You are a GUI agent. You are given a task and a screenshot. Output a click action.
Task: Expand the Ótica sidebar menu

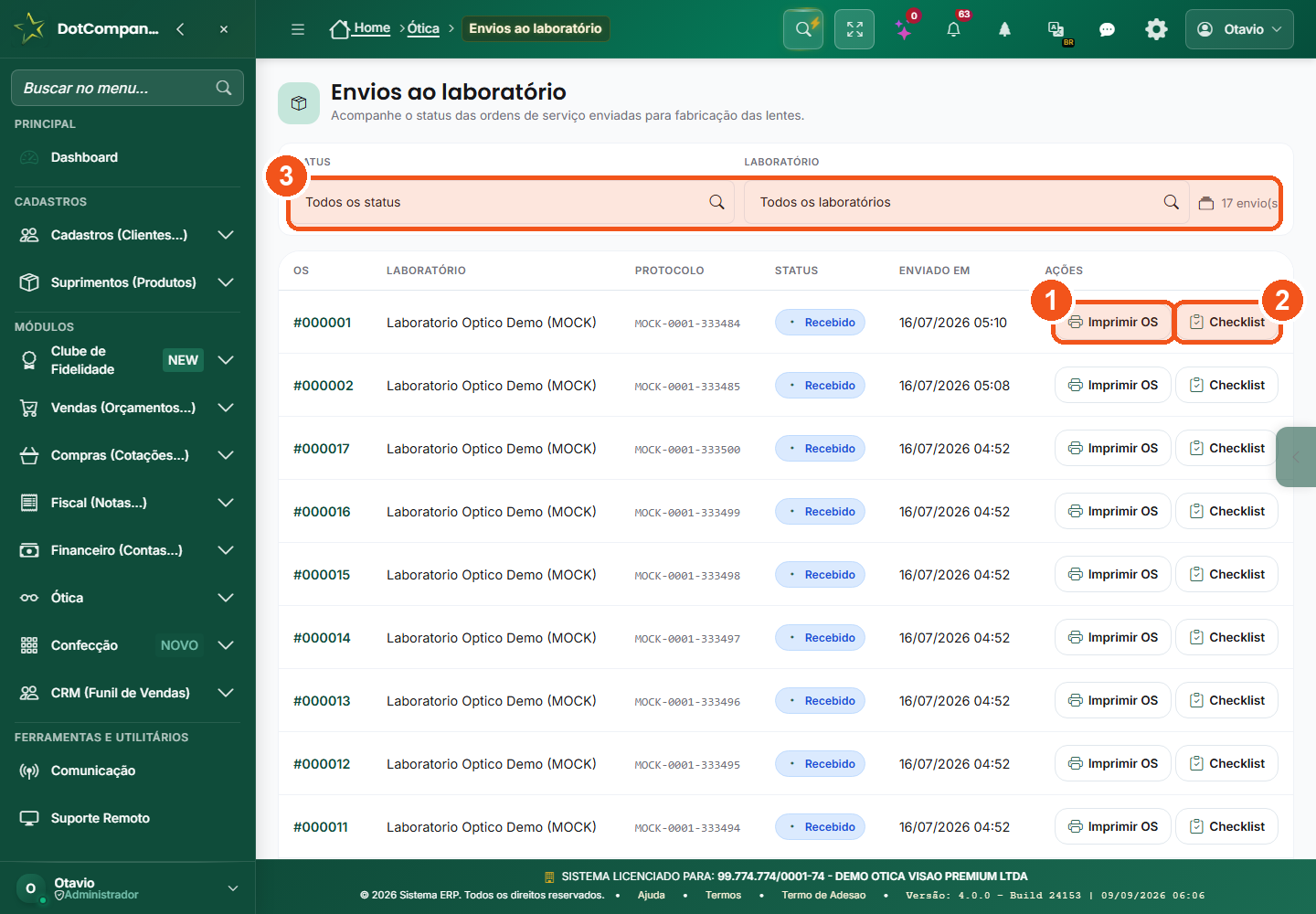127,598
